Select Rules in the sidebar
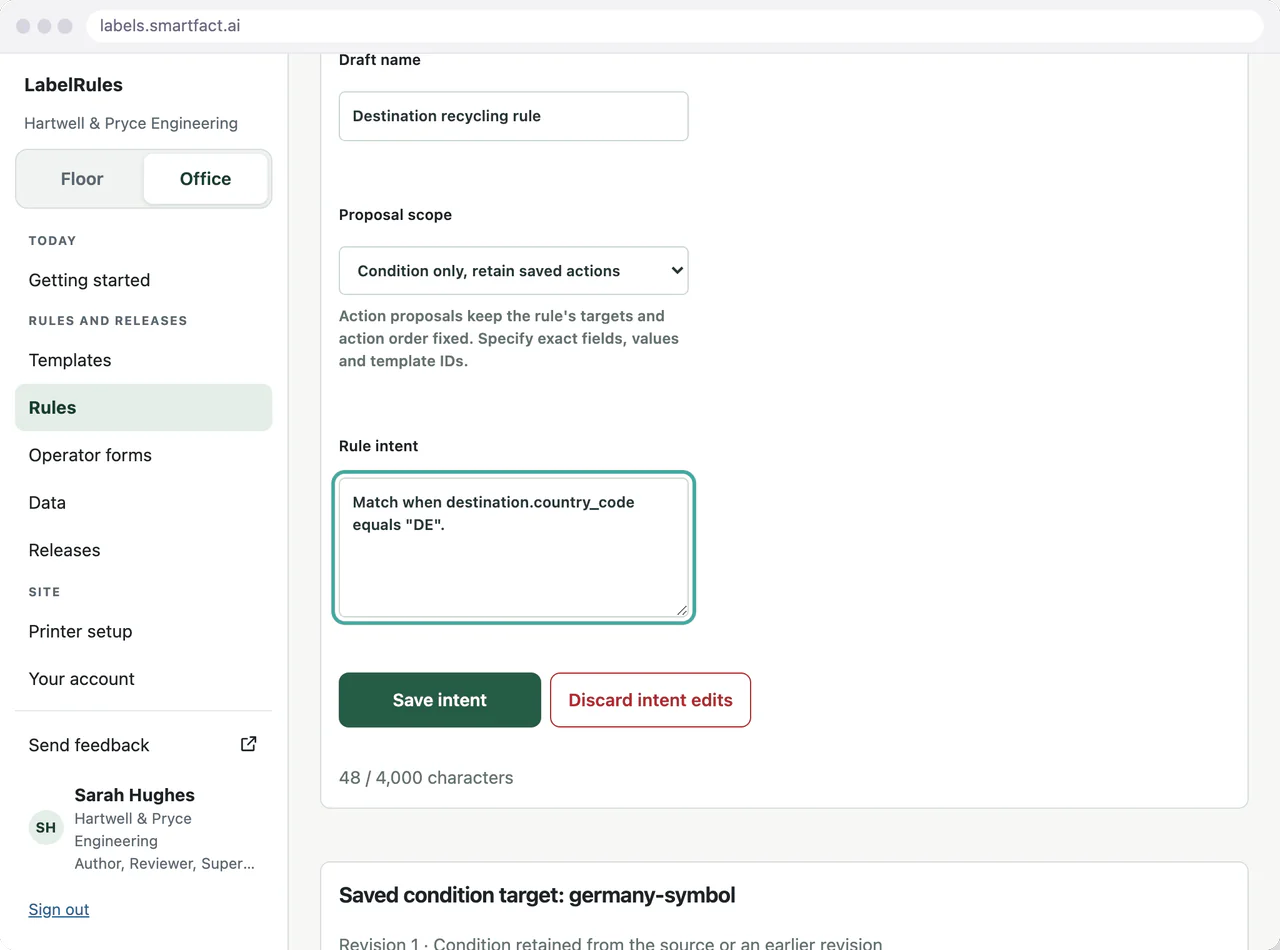The image size is (1280, 950). (143, 408)
